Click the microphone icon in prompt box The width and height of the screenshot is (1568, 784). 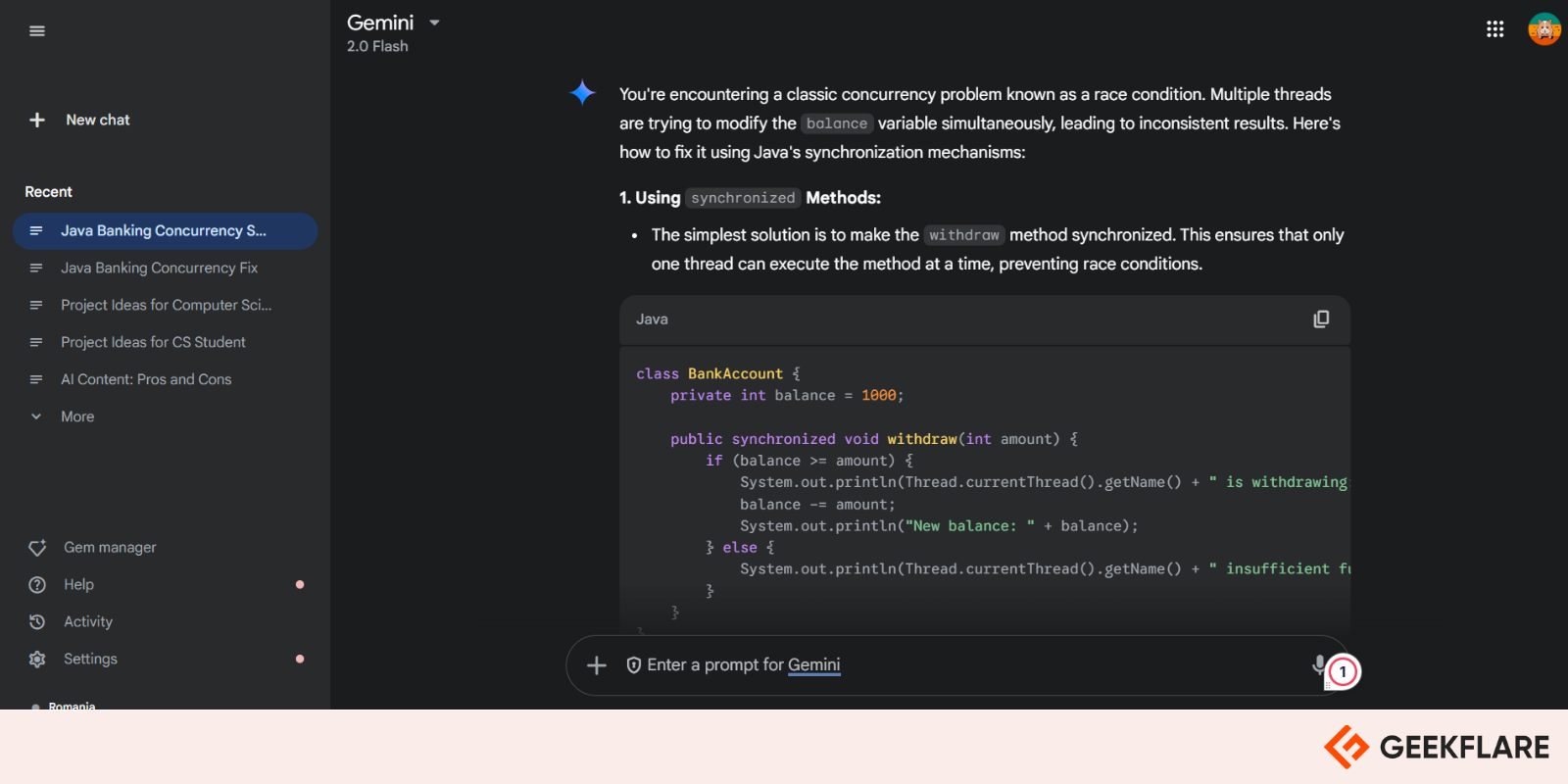pyautogui.click(x=1319, y=664)
